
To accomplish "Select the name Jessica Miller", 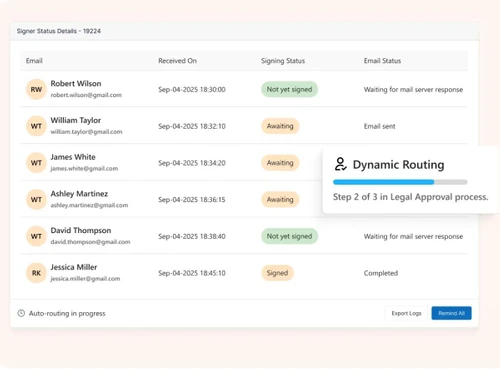I will pyautogui.click(x=74, y=267).
